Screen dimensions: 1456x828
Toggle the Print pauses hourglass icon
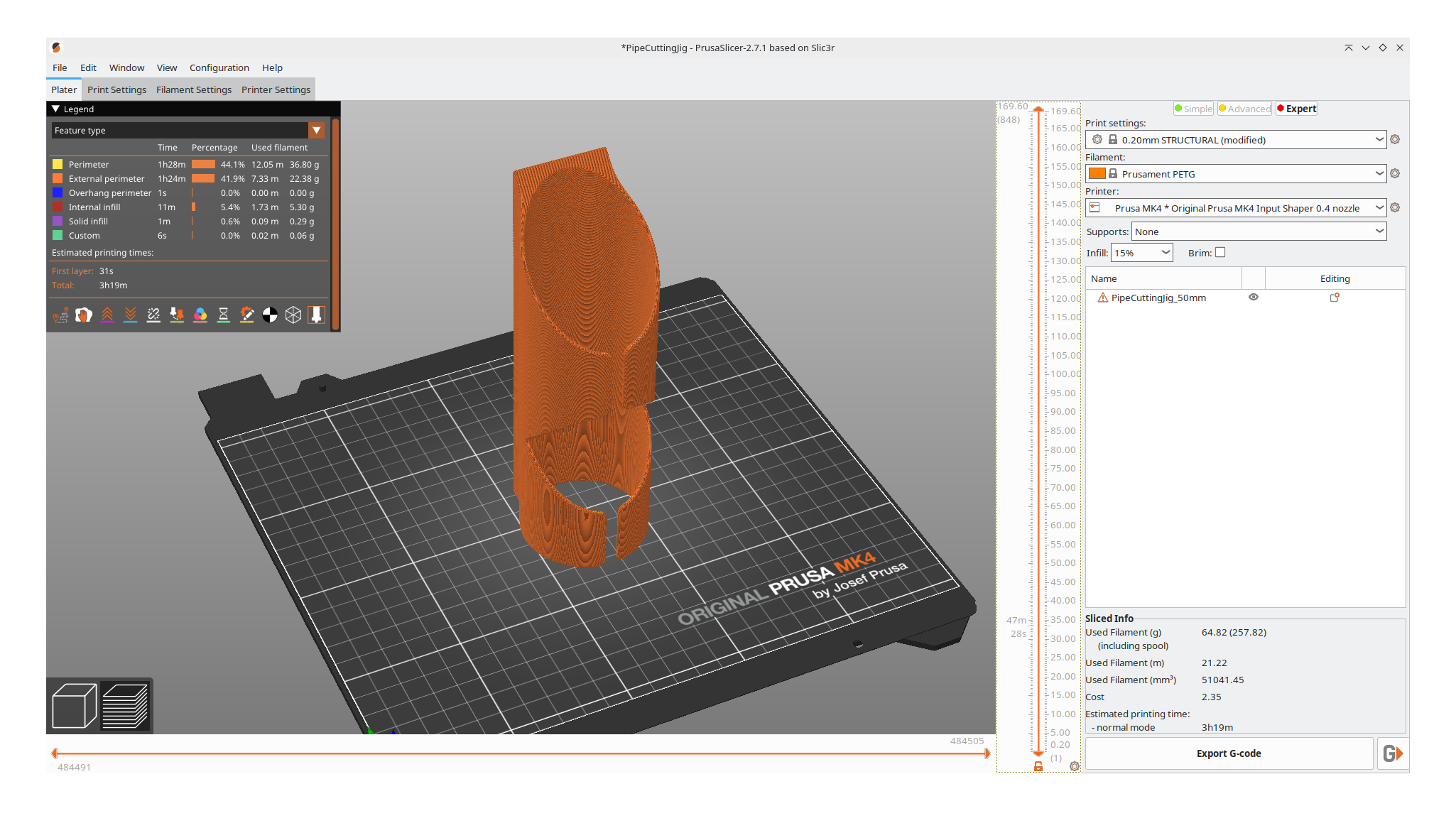pyautogui.click(x=224, y=315)
